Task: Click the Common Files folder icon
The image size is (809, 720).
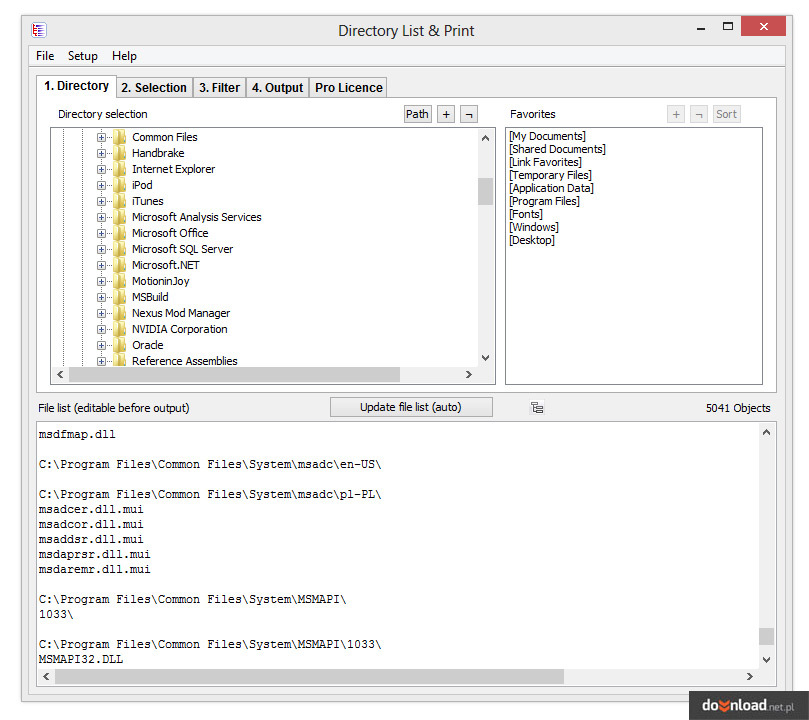Action: tap(120, 137)
